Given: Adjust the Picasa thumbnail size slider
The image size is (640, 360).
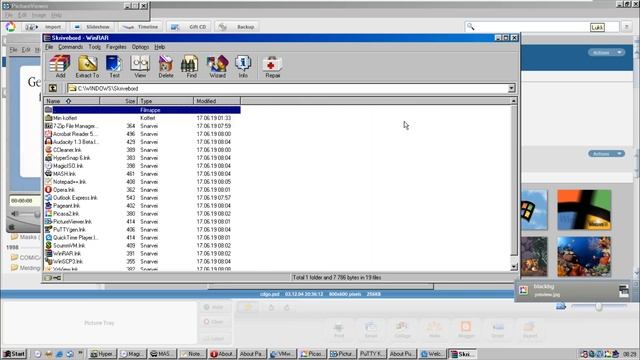Looking at the screenshot, I should tap(598, 307).
